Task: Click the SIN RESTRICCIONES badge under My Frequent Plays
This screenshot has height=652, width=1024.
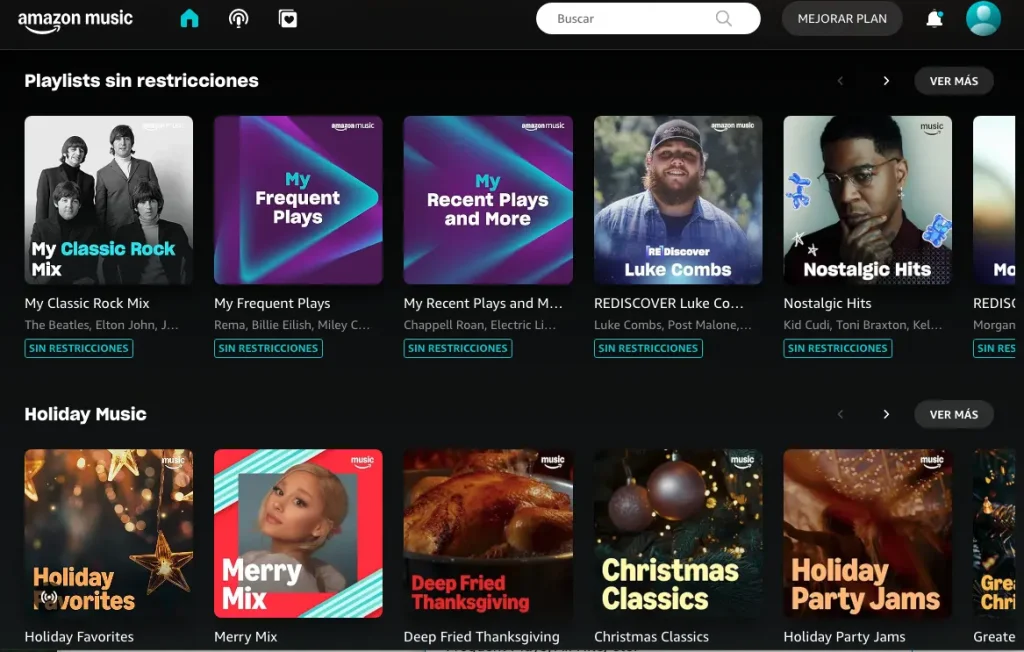Action: coord(266,348)
